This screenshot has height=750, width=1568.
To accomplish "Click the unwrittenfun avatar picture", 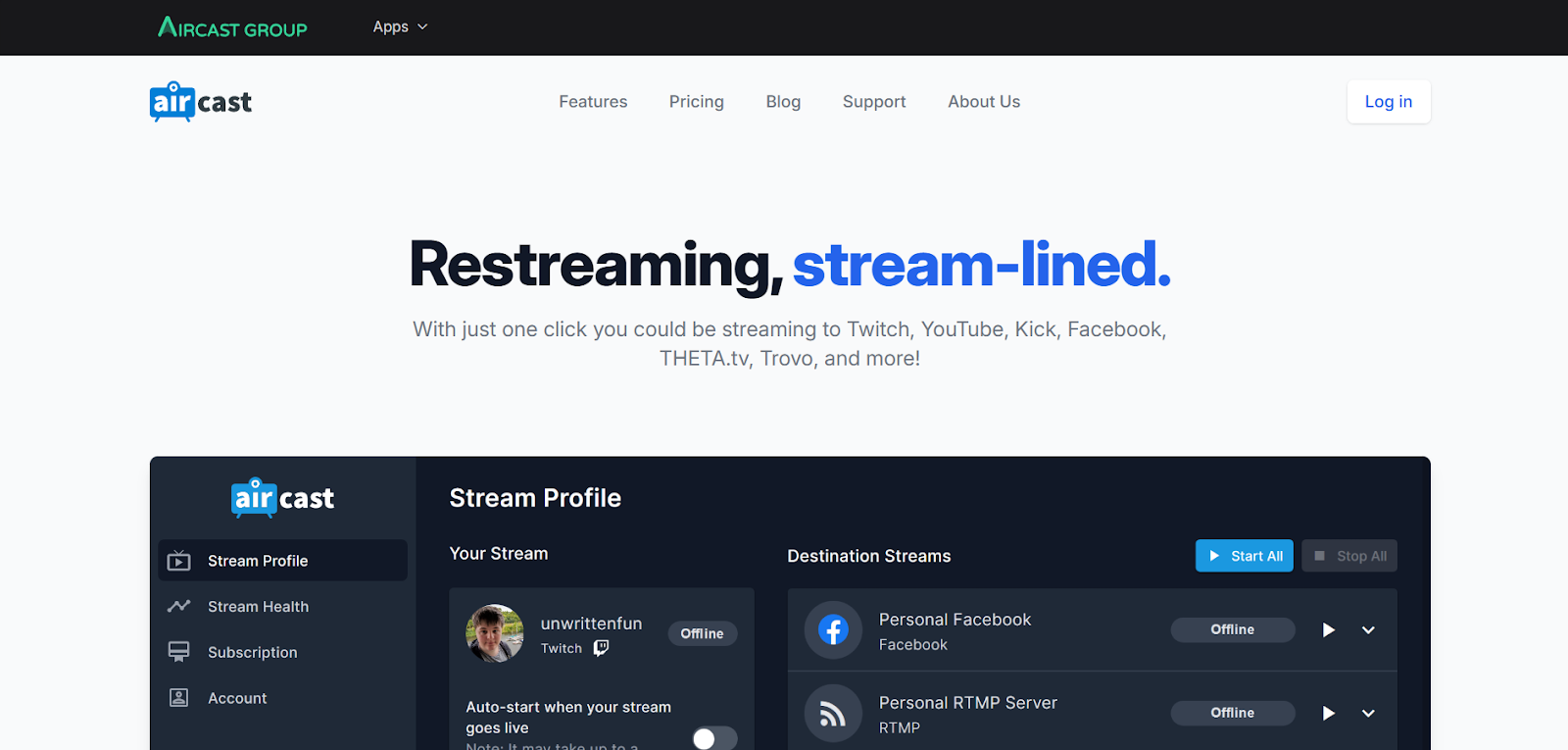I will 495,633.
